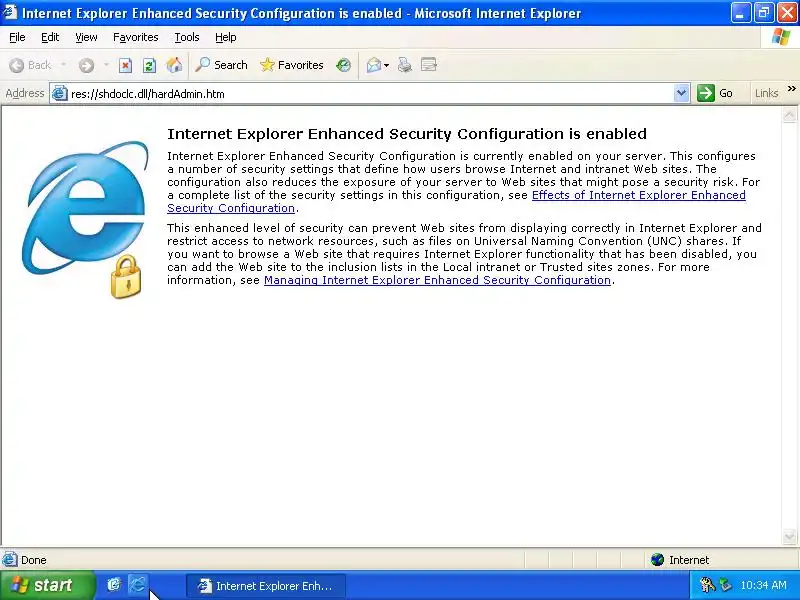Click the vertical scrollbar up arrow
The height and width of the screenshot is (600, 800).
coord(789,115)
